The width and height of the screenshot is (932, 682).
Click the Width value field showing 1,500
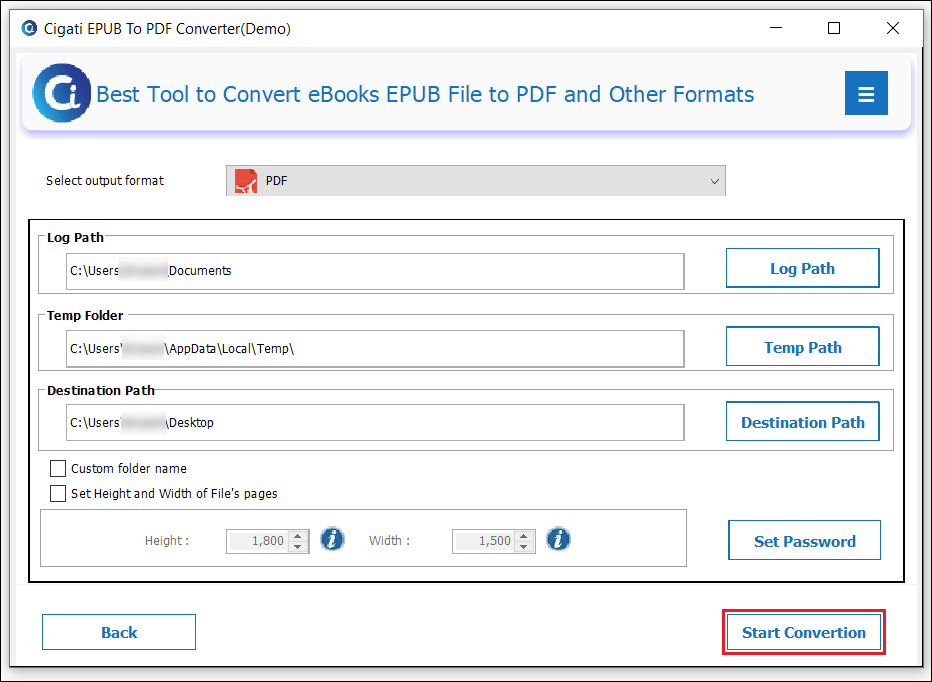click(x=484, y=541)
